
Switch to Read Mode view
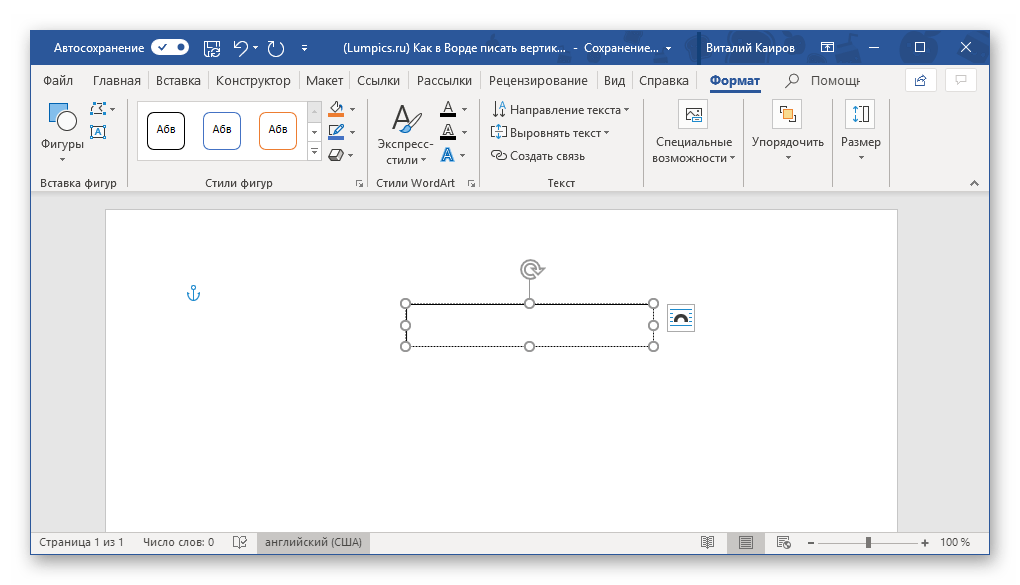707,542
